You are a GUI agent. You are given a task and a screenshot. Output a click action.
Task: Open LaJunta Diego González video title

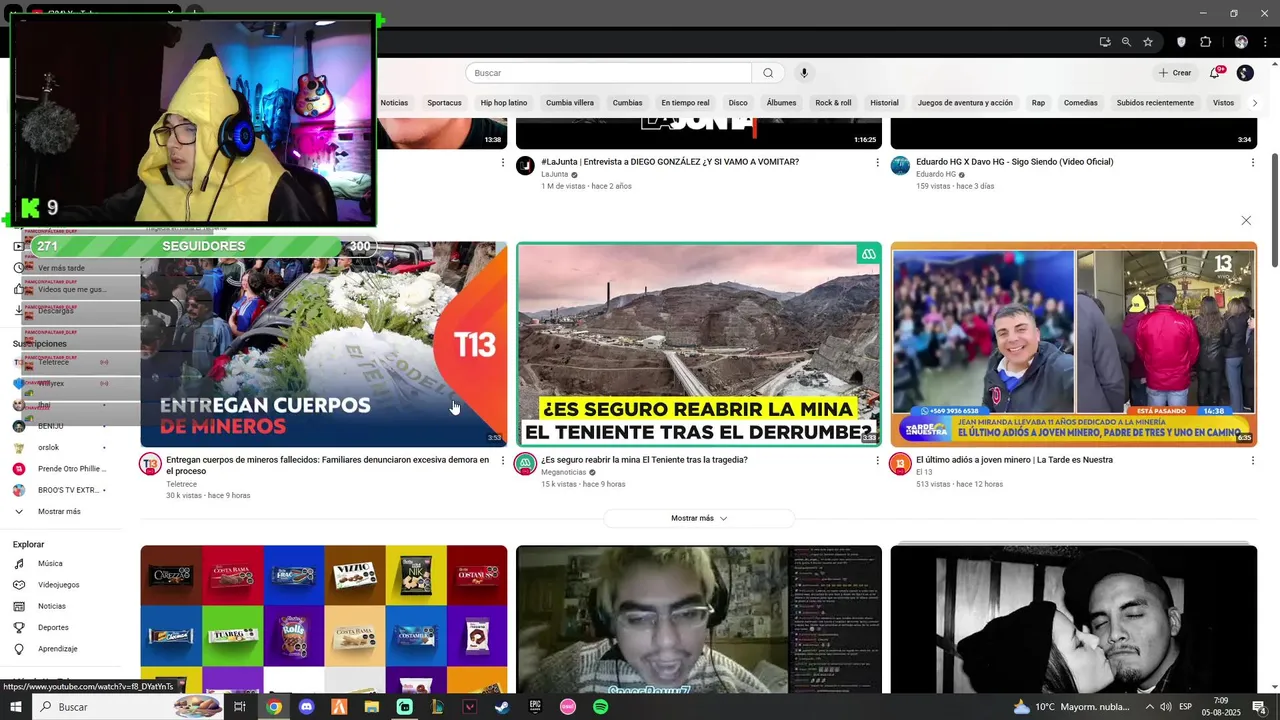click(670, 162)
